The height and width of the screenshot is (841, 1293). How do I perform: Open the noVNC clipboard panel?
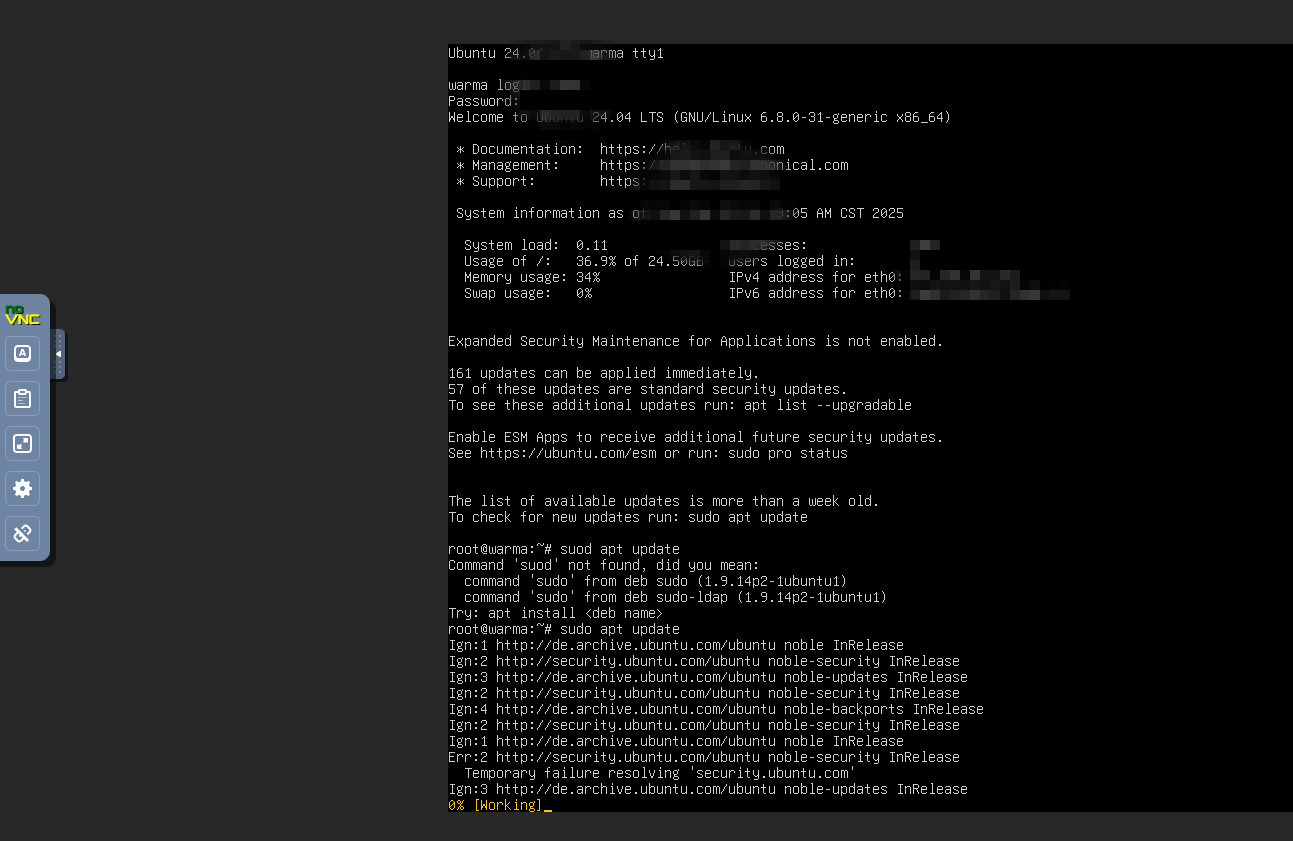pyautogui.click(x=22, y=398)
